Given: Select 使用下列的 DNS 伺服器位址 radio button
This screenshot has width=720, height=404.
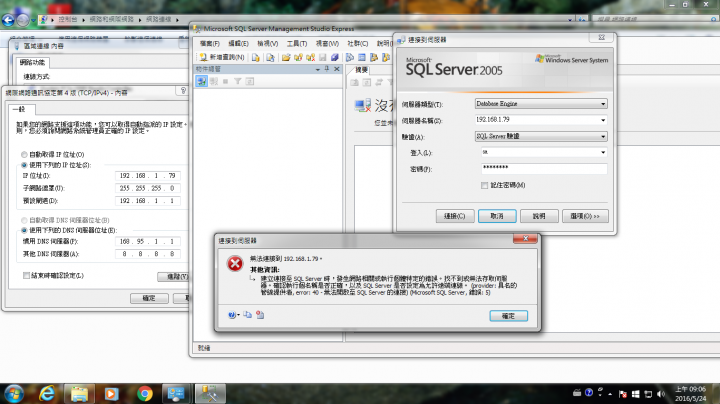Looking at the screenshot, I should click(24, 230).
